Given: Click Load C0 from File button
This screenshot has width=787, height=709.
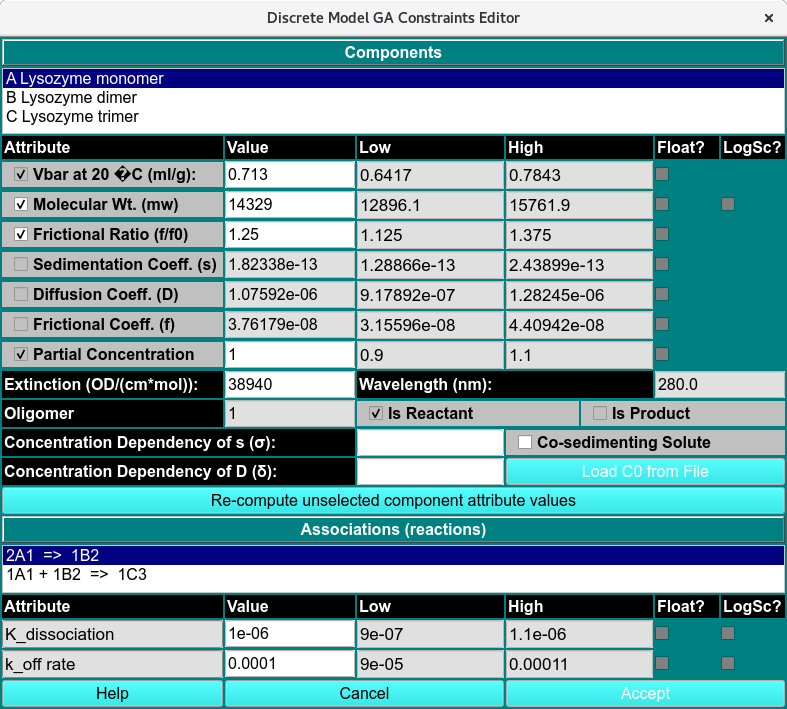Looking at the screenshot, I should [645, 472].
